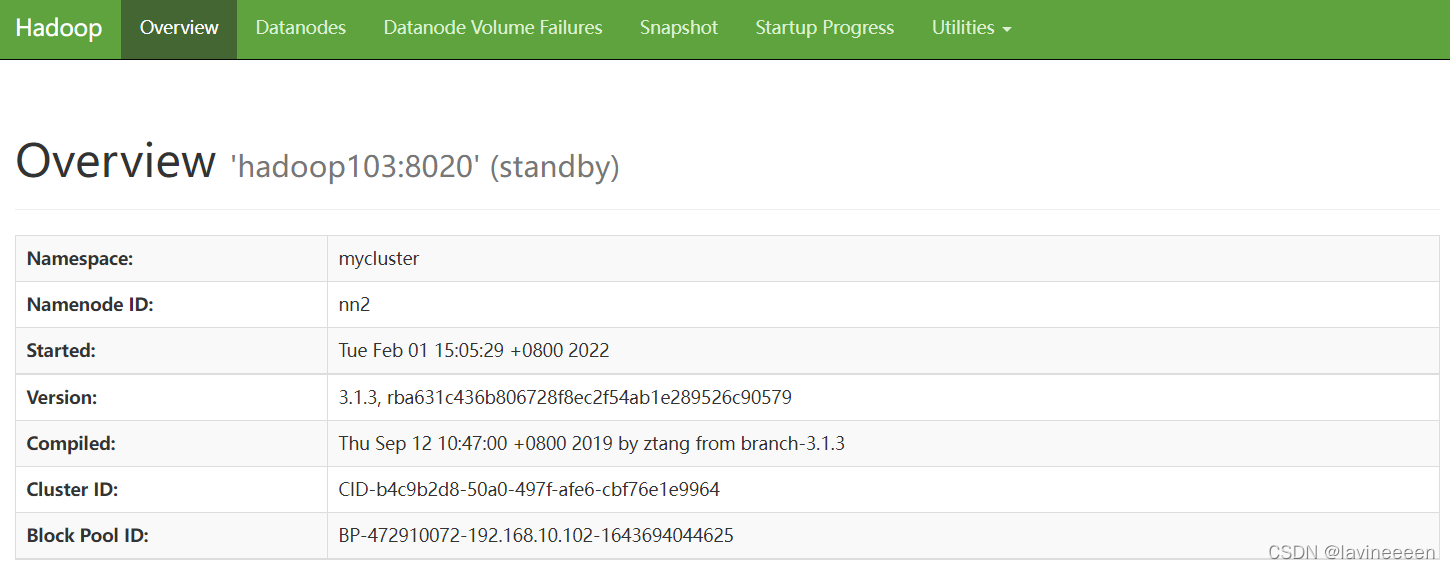
Task: Open the Overview tab
Action: pyautogui.click(x=179, y=29)
